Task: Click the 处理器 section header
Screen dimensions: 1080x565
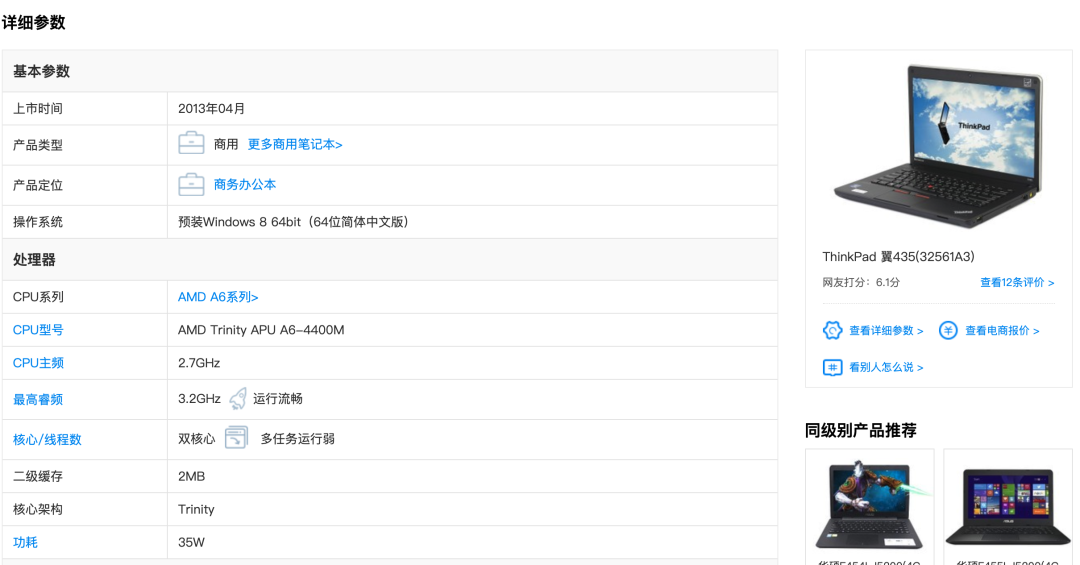Action: (34, 260)
